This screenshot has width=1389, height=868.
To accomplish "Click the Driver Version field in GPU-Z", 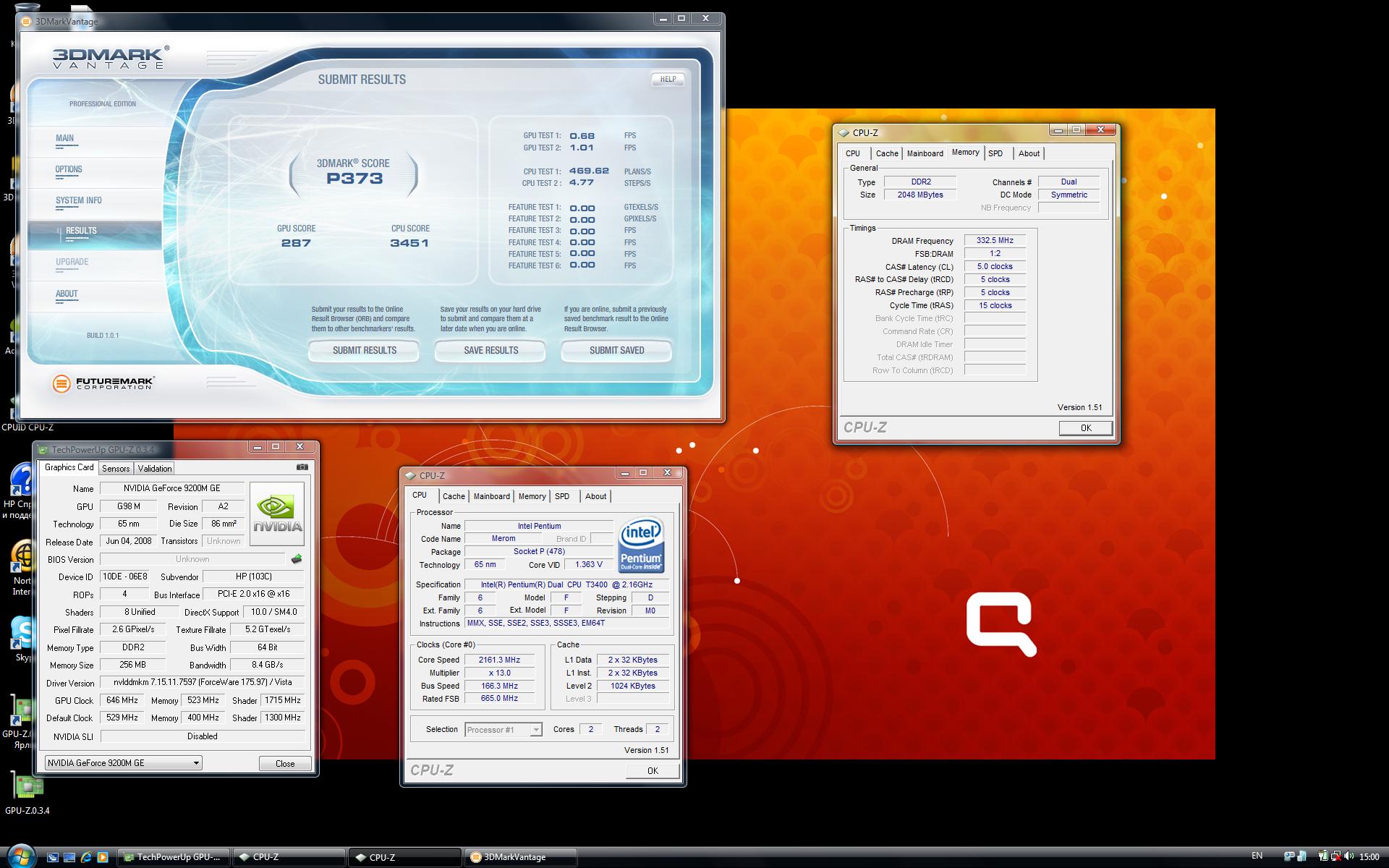I will (x=203, y=682).
